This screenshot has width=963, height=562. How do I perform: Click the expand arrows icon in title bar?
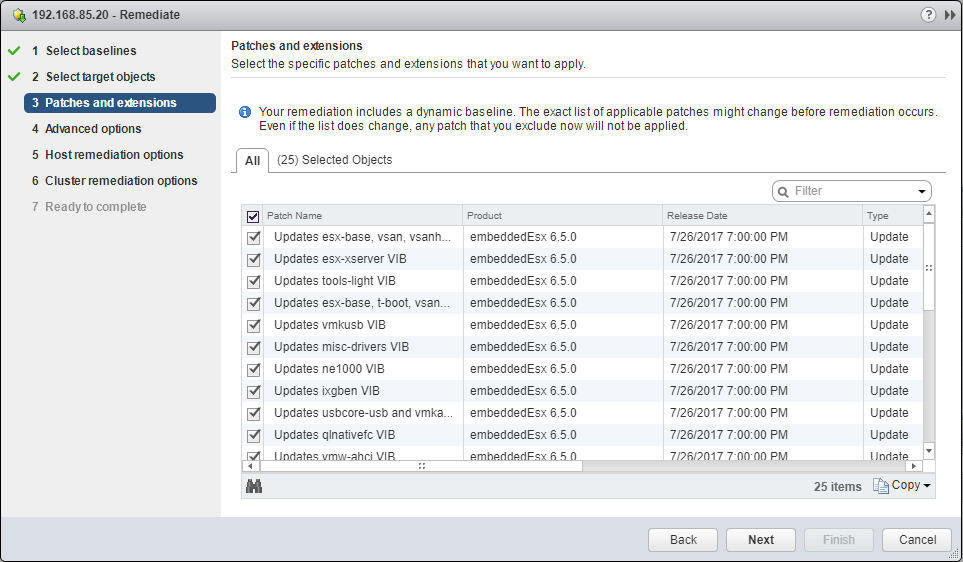949,15
